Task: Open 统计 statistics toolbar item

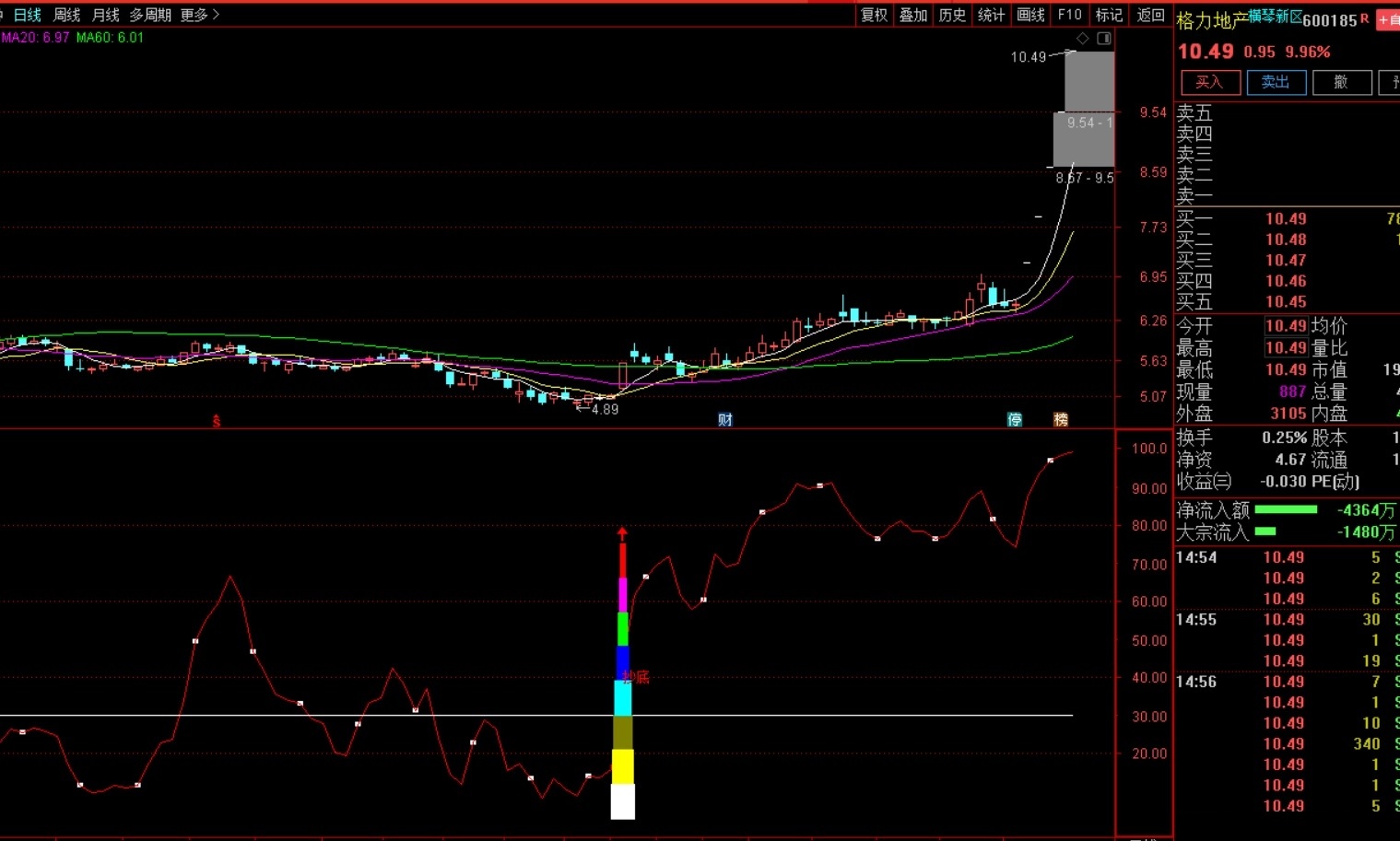Action: pos(991,15)
